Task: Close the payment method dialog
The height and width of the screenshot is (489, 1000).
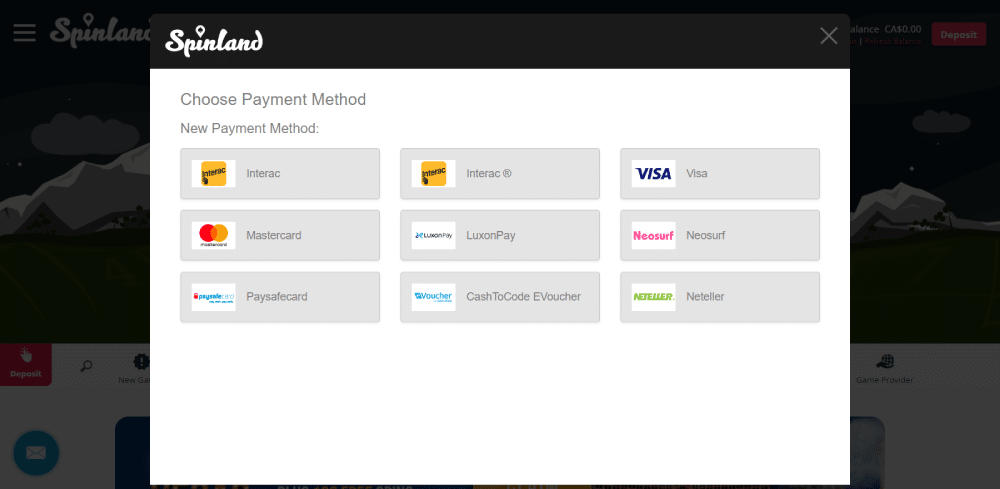Action: point(828,36)
